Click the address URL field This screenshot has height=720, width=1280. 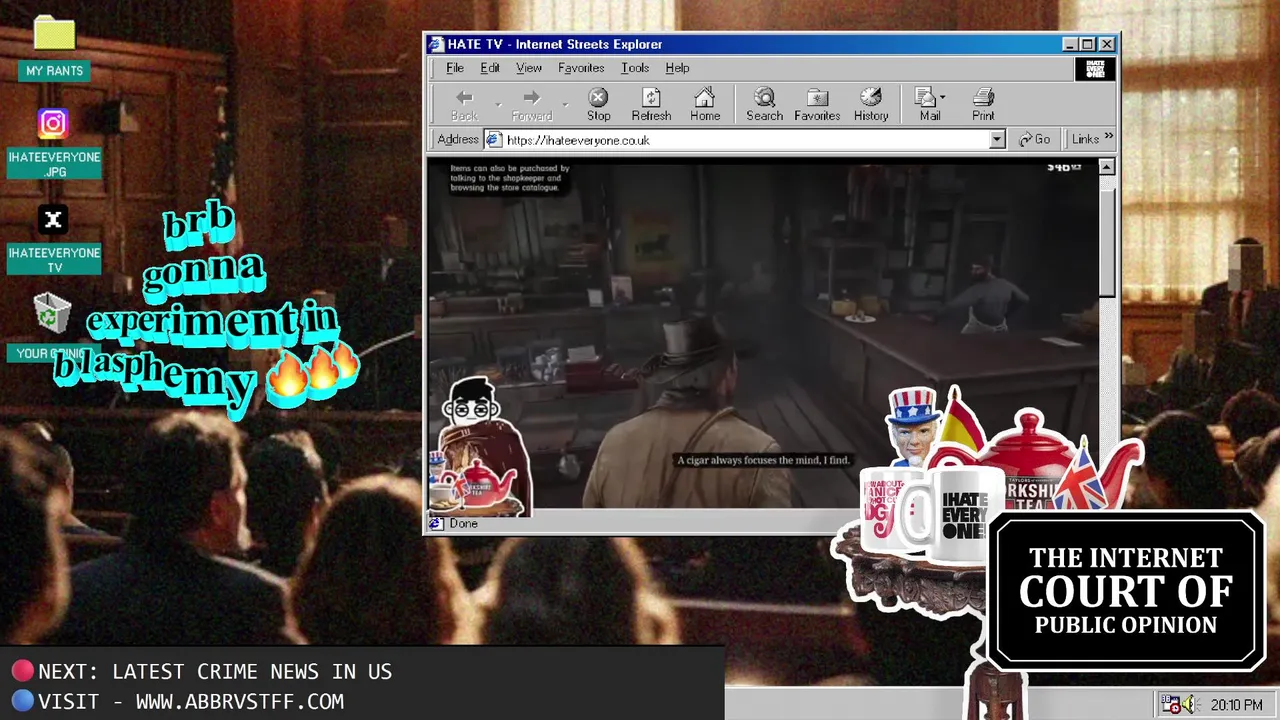[x=745, y=140]
